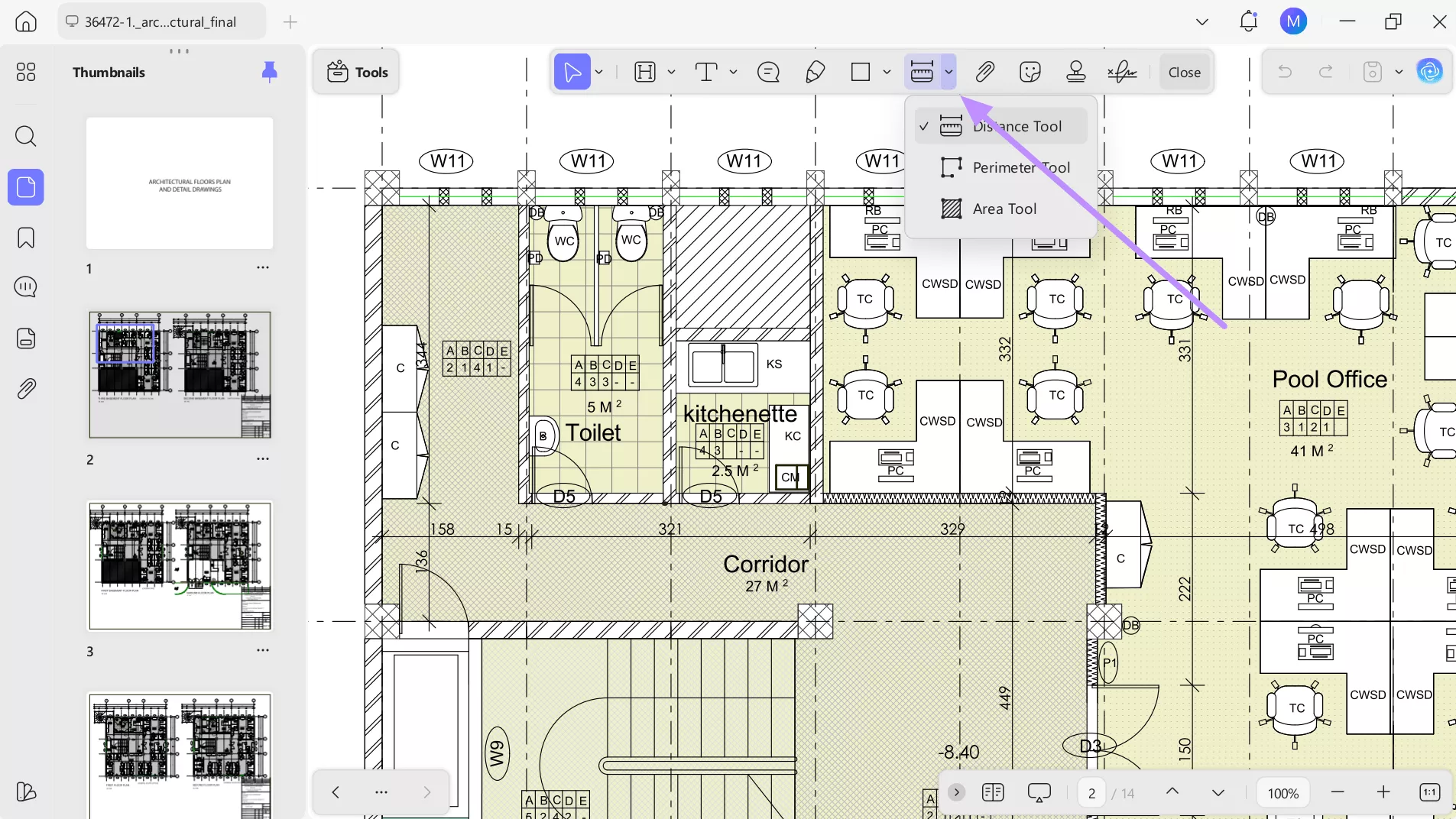This screenshot has width=1456, height=819.
Task: Show the Thumbnails panel icon
Action: pos(26,187)
